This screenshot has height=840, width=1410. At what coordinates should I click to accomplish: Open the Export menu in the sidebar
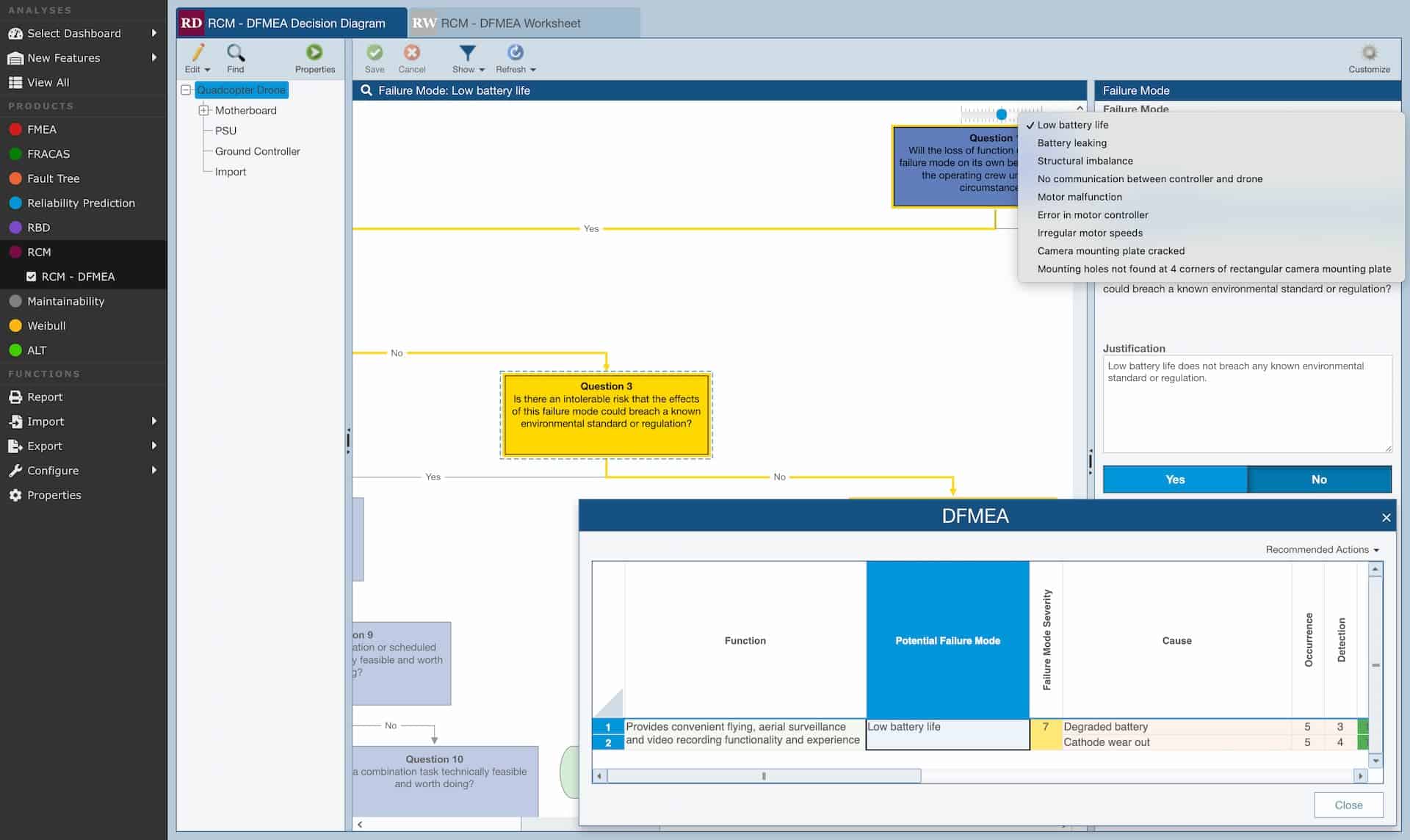[44, 446]
